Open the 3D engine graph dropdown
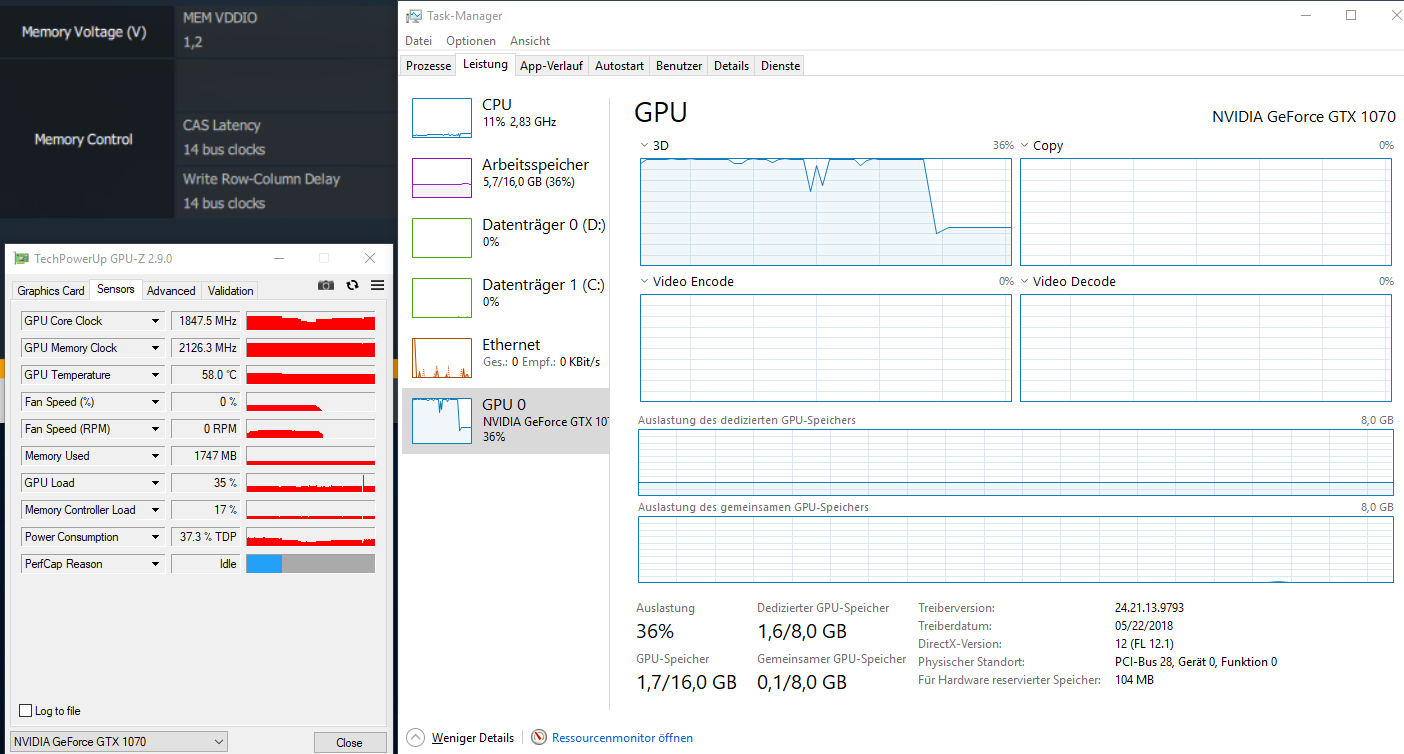 (x=645, y=146)
